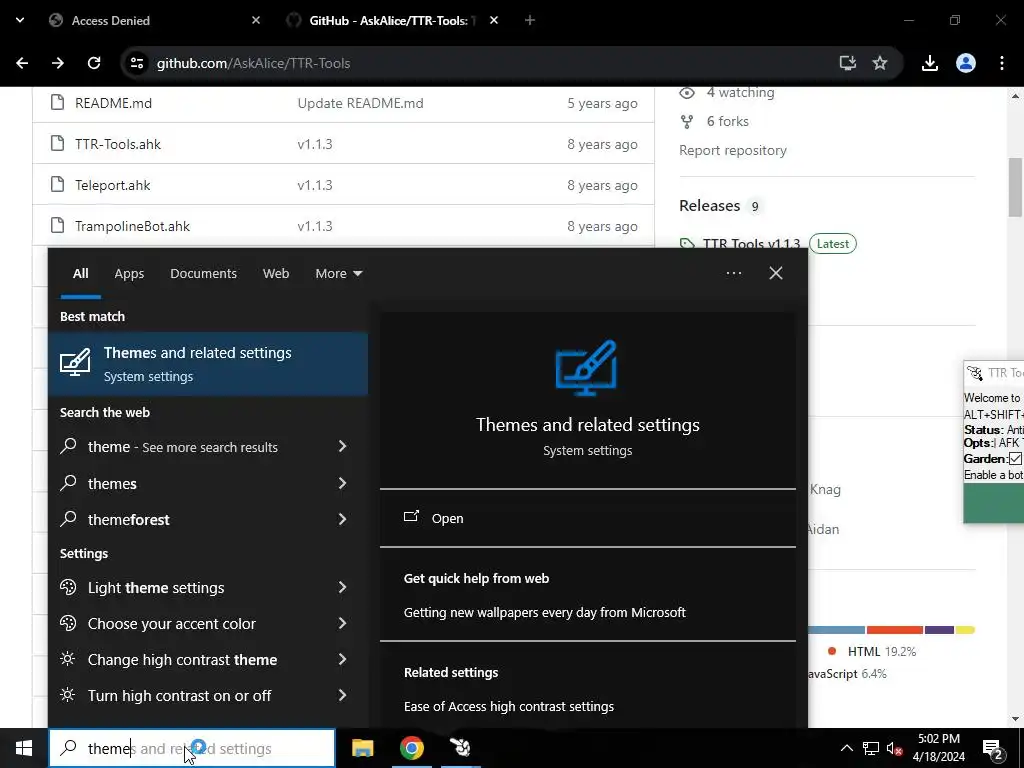Screen dimensions: 1024x768
Task: Click the install app icon in address bar
Action: click(847, 63)
